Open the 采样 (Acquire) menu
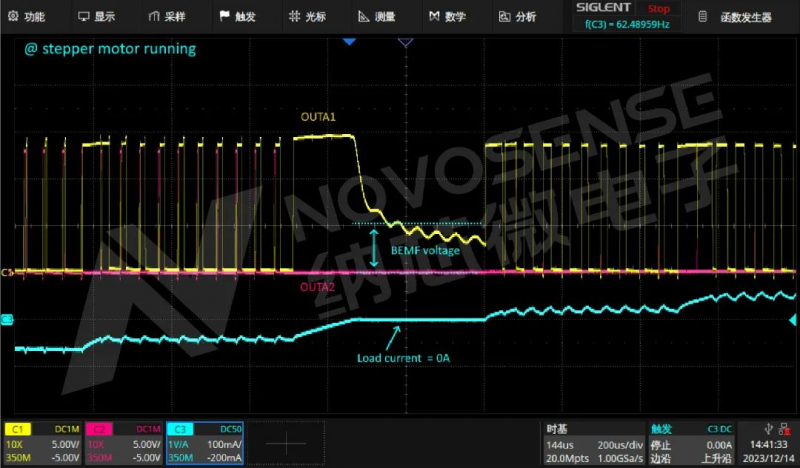Image resolution: width=800 pixels, height=468 pixels. tap(165, 16)
